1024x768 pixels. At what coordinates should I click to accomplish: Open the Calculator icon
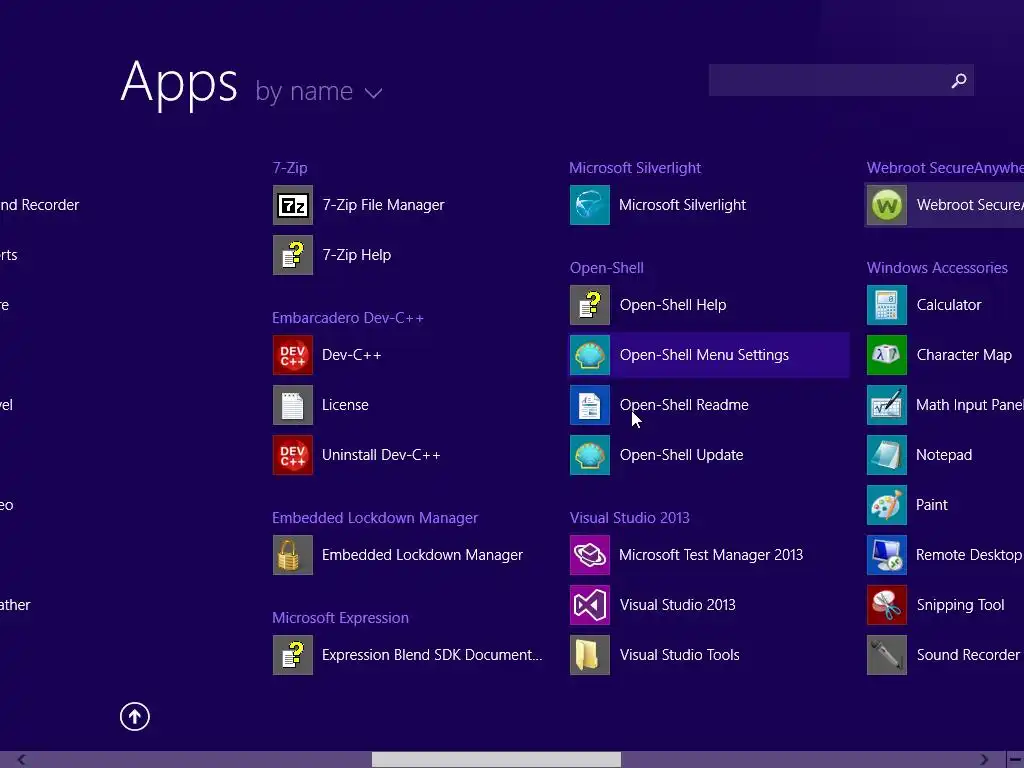click(x=887, y=305)
